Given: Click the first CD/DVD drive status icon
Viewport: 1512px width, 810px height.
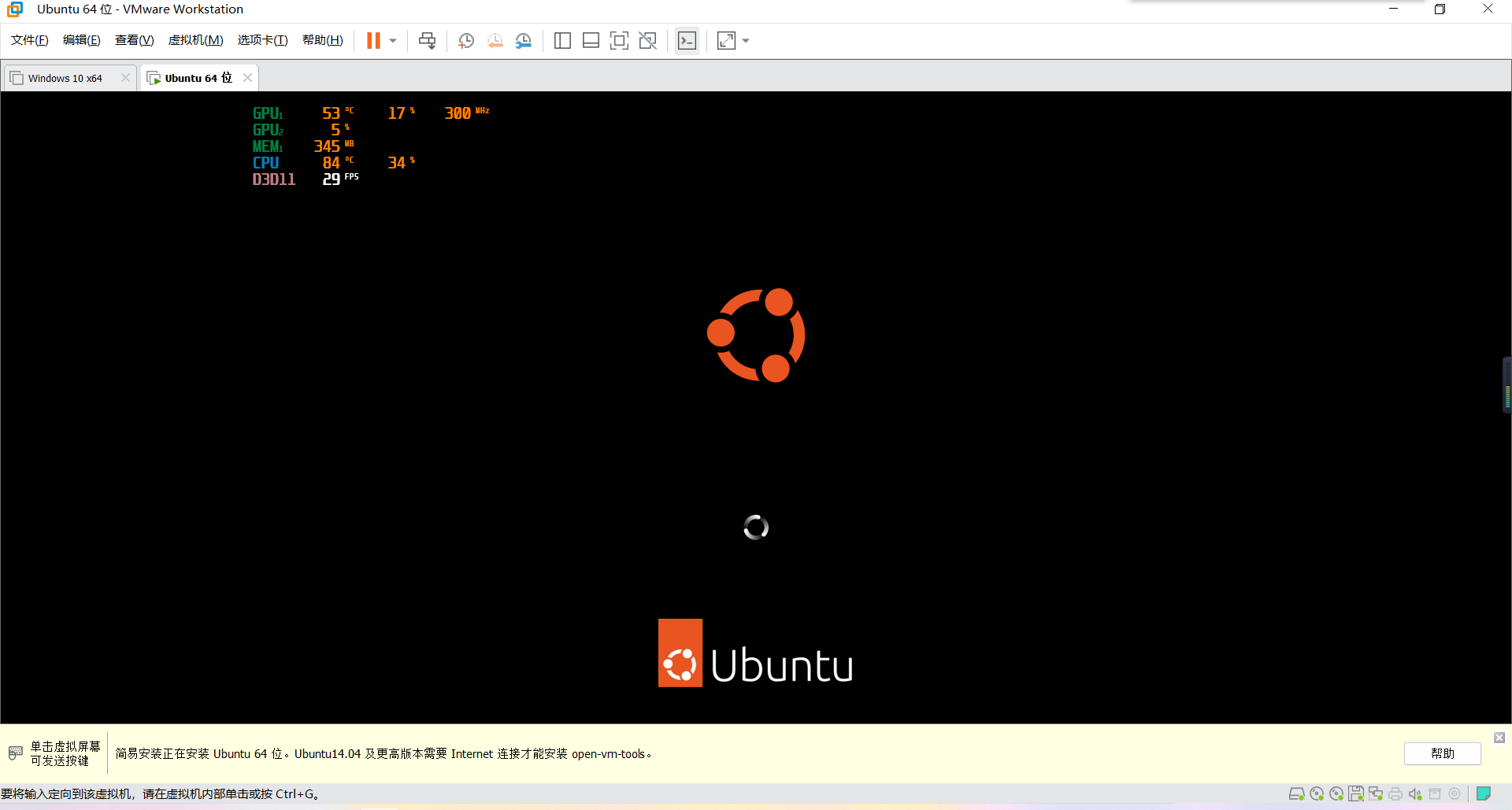Looking at the screenshot, I should (x=1317, y=793).
